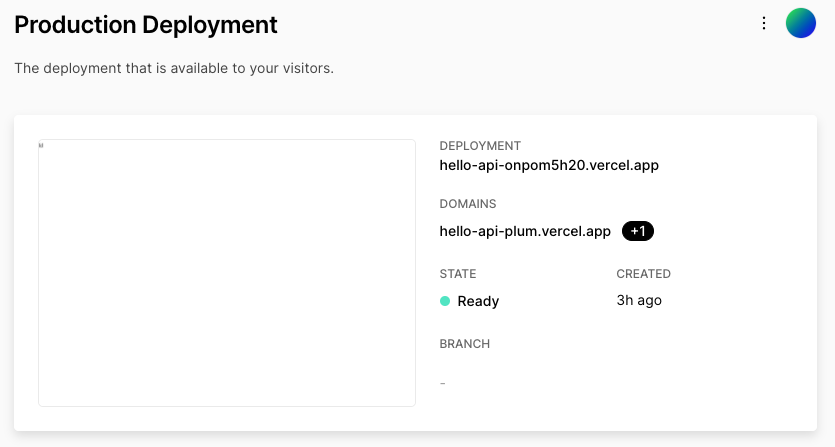Click the green Ready status dot
835x447 pixels.
point(445,301)
